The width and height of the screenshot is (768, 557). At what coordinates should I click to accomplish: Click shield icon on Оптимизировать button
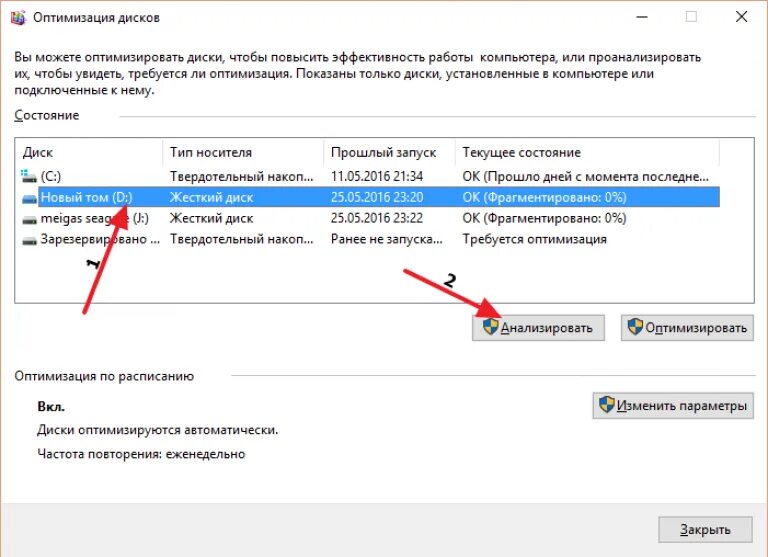(x=635, y=327)
